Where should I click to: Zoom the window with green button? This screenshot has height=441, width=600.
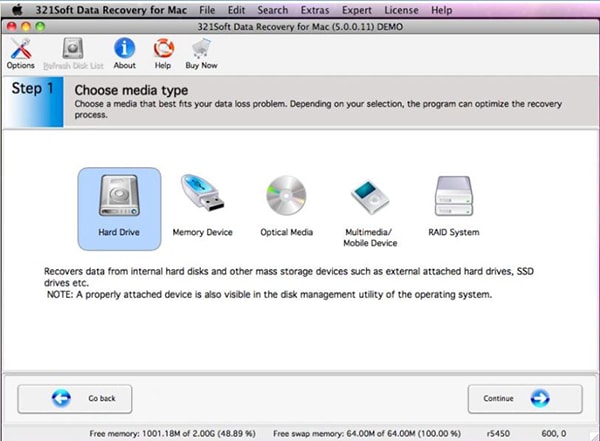pyautogui.click(x=40, y=26)
